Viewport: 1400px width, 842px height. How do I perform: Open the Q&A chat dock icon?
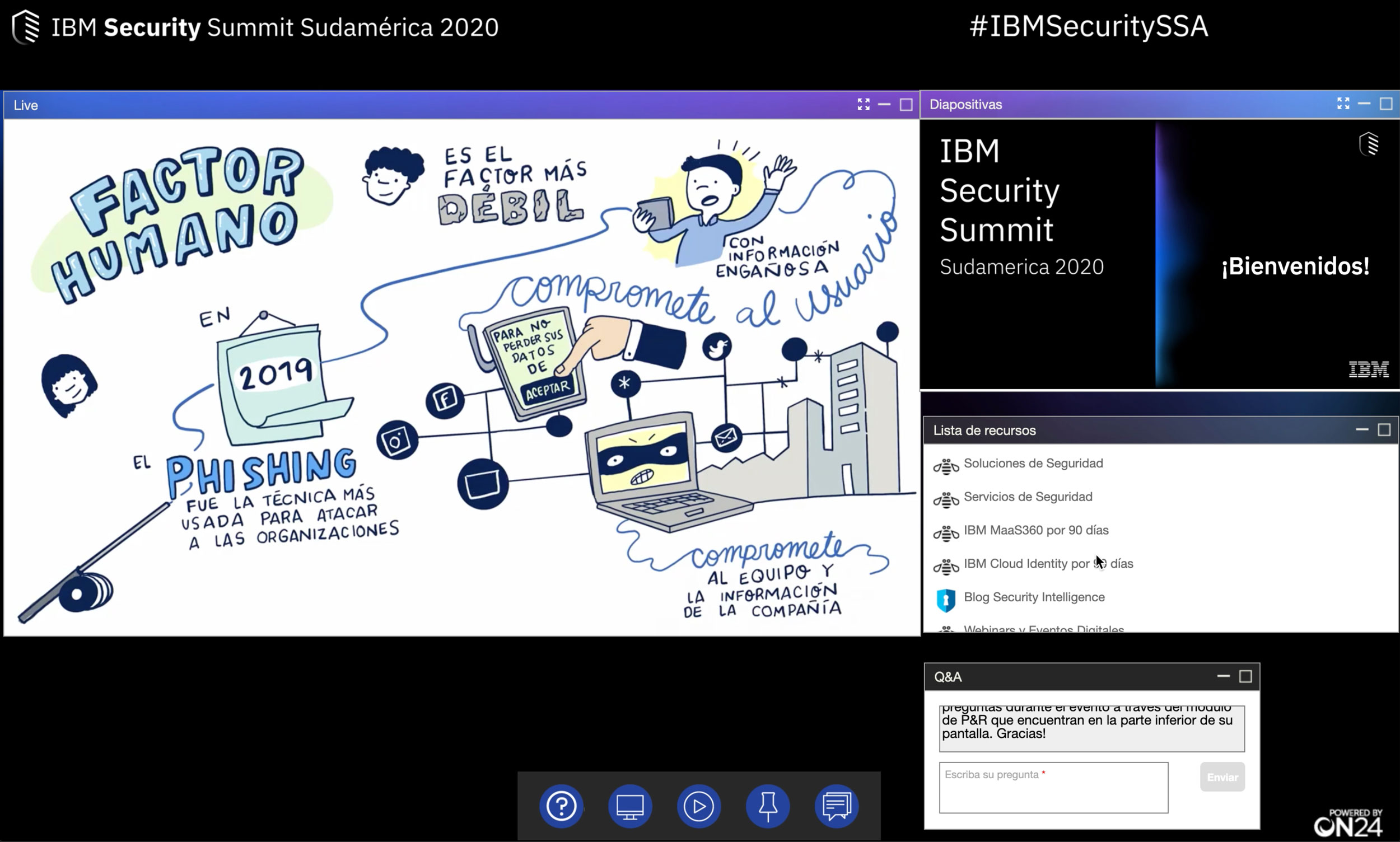pyautogui.click(x=837, y=806)
